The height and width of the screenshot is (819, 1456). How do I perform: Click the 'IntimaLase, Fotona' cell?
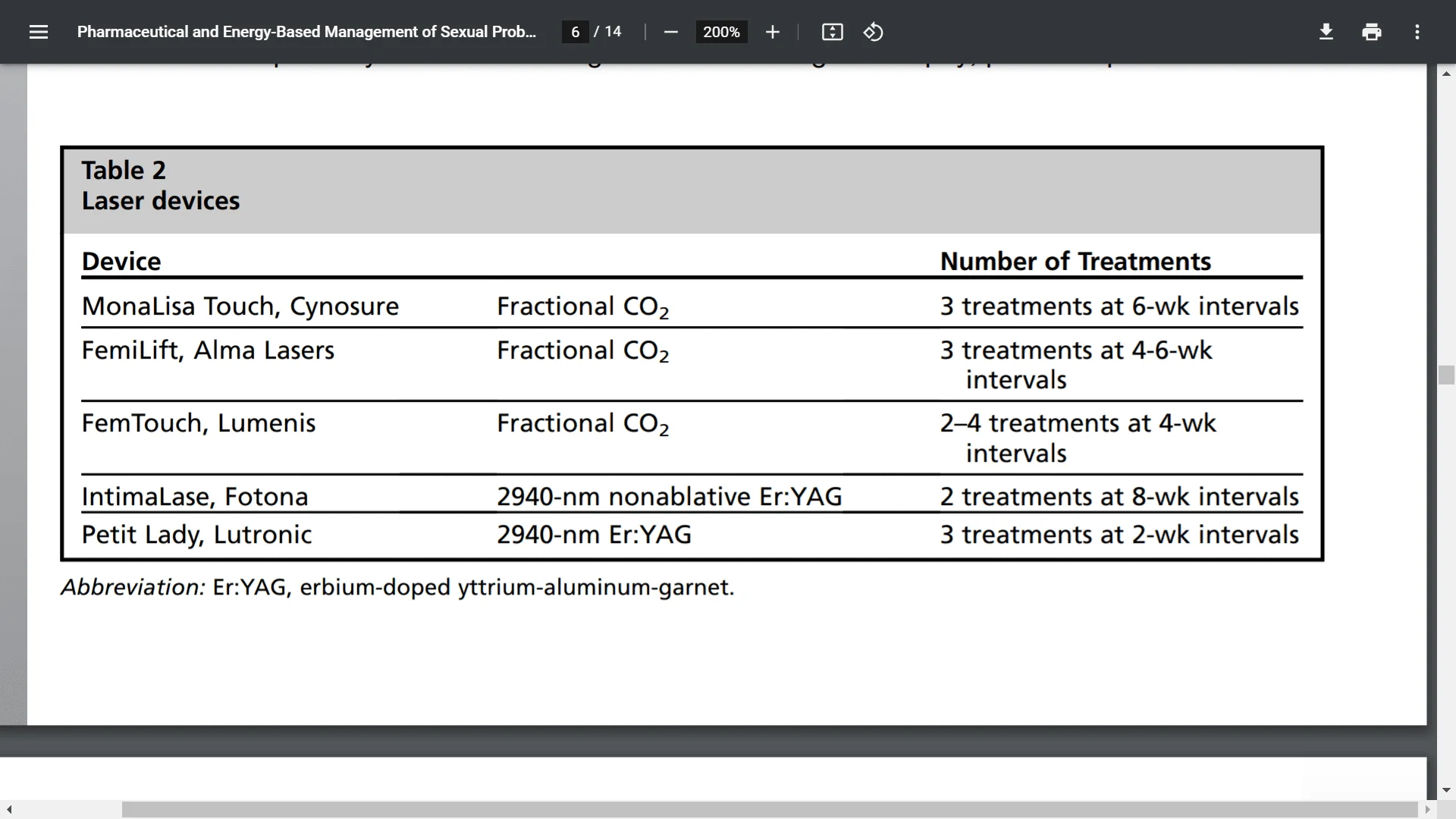(195, 497)
